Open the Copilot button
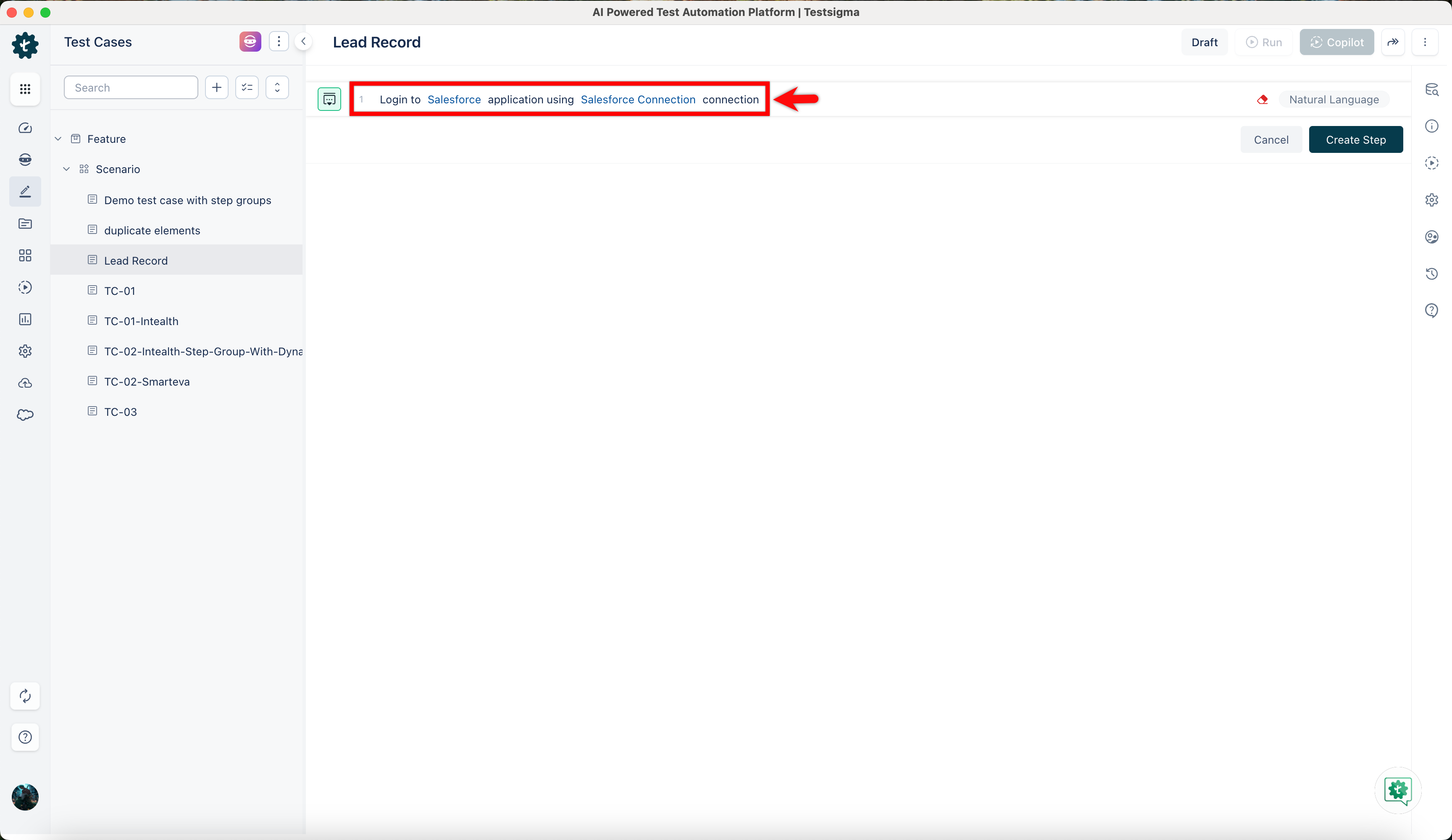Viewport: 1452px width, 840px height. click(1337, 42)
